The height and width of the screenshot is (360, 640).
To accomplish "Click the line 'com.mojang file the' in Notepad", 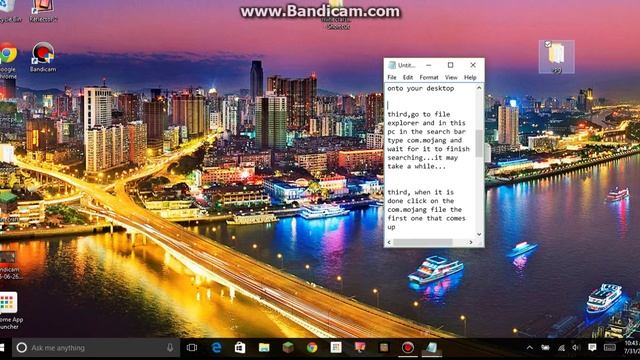I will coord(424,209).
